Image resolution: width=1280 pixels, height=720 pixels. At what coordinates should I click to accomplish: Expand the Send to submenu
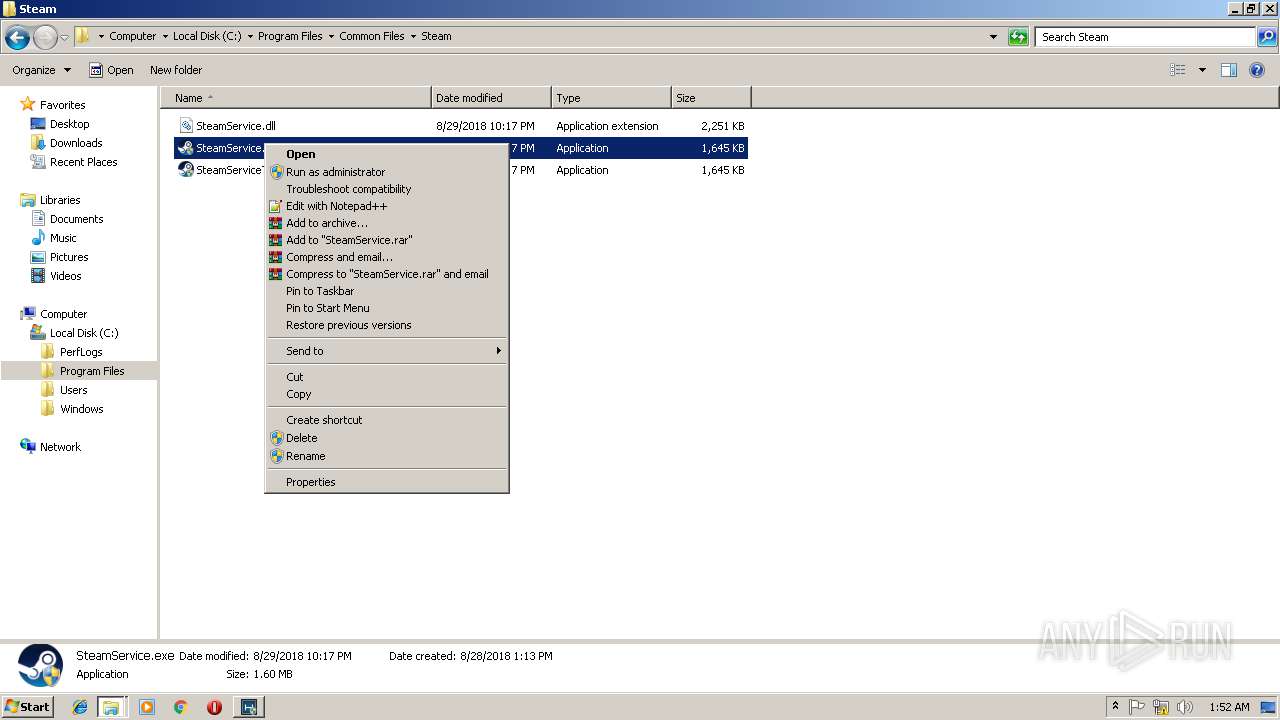[x=387, y=351]
